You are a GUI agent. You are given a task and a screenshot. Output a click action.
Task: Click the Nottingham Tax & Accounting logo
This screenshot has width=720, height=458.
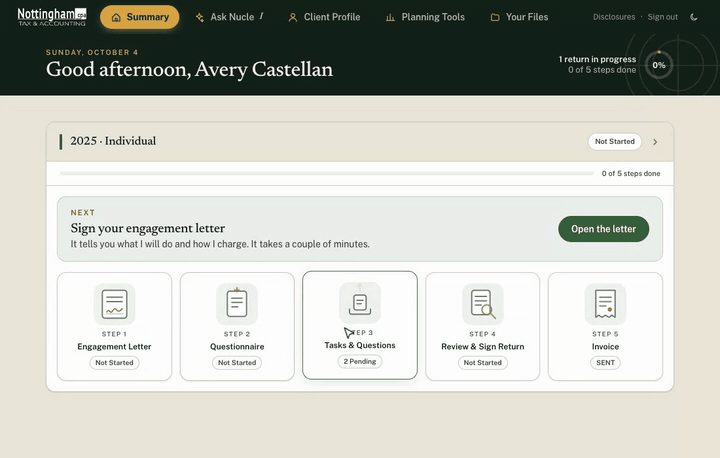tap(52, 17)
